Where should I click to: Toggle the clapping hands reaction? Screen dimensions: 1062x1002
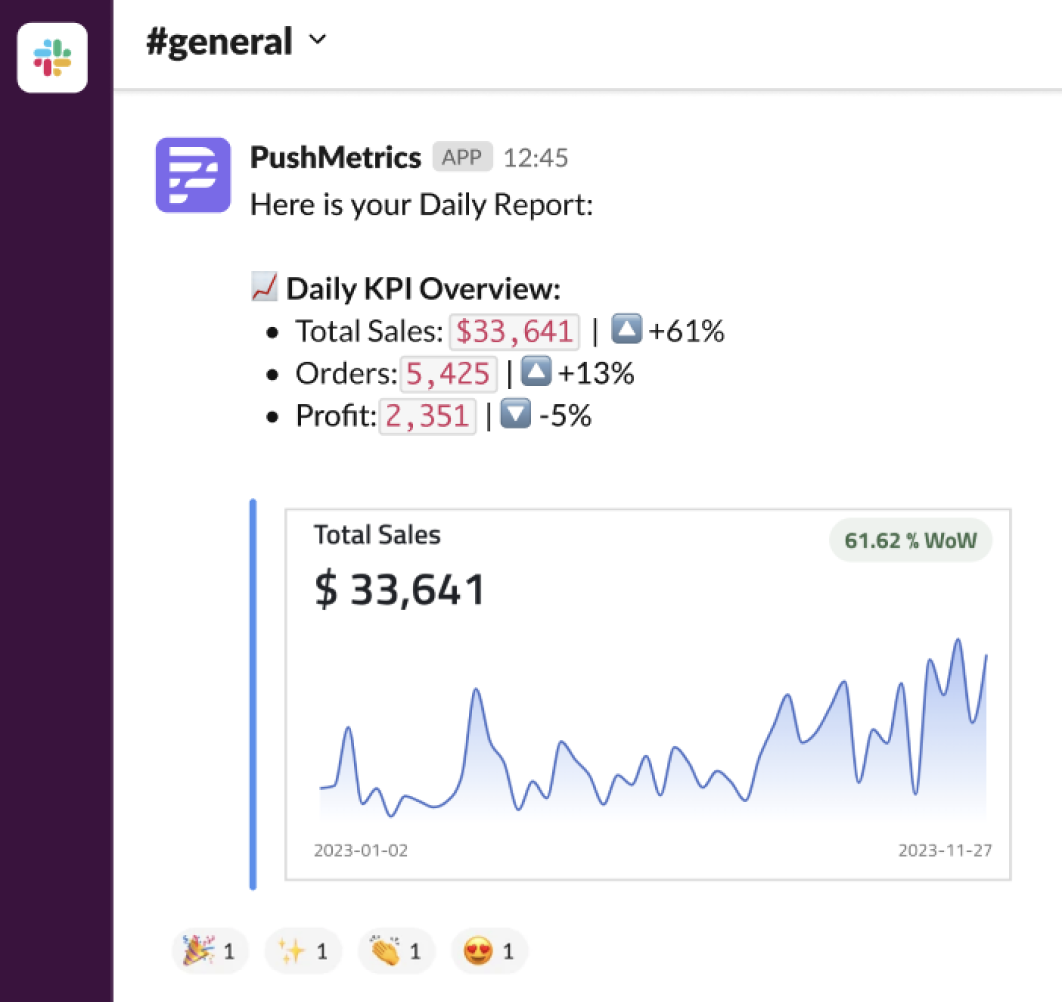click(396, 951)
